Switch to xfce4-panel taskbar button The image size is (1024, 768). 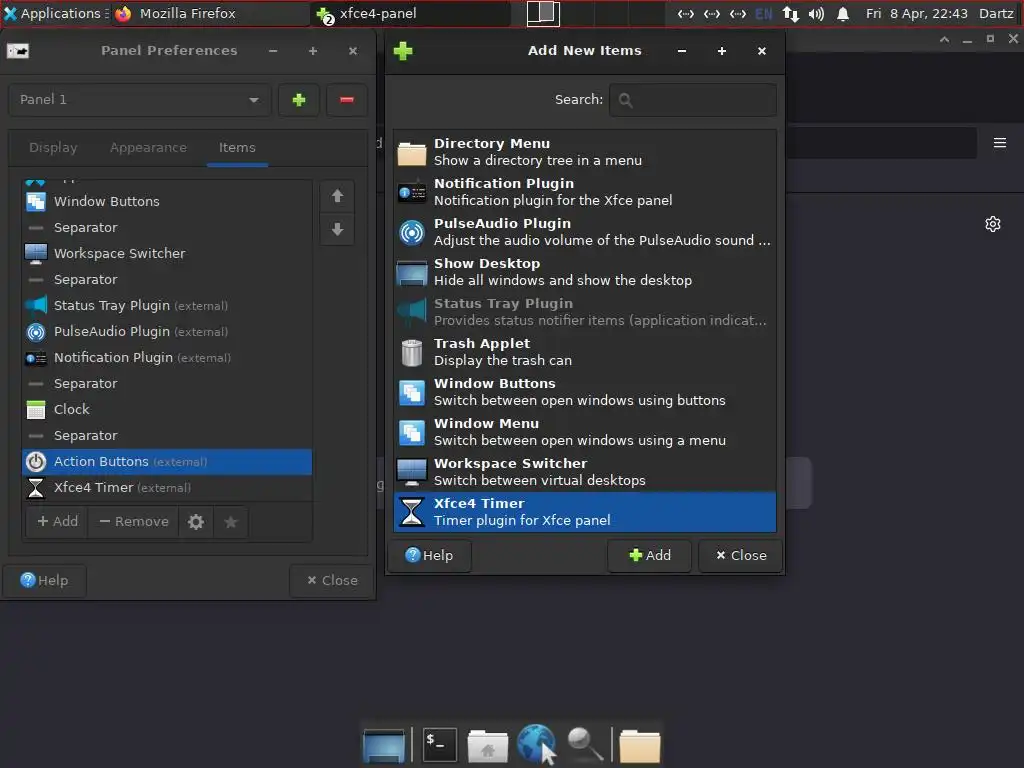coord(411,14)
